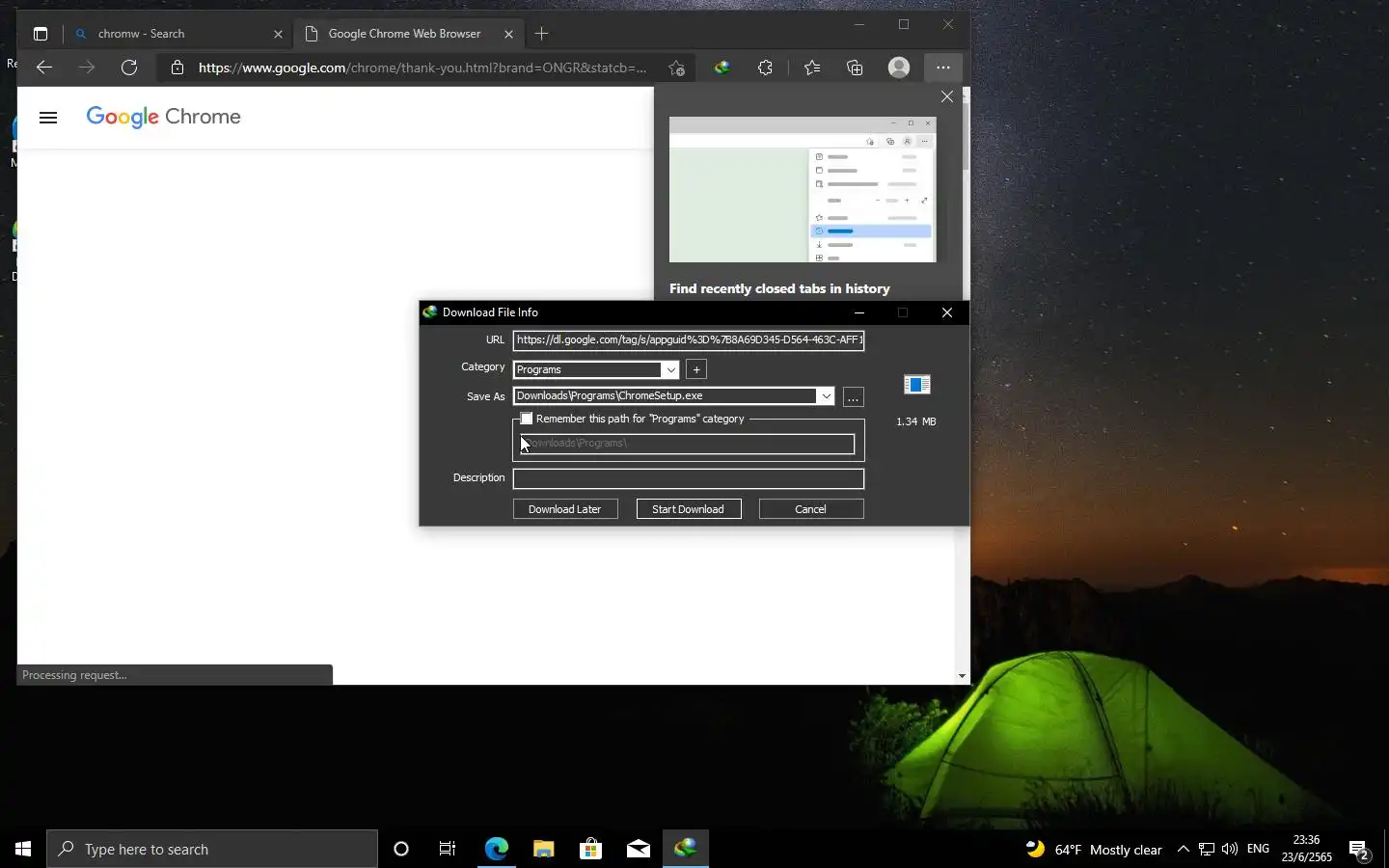
Task: Open Microsoft Edge from taskbar
Action: 496,849
